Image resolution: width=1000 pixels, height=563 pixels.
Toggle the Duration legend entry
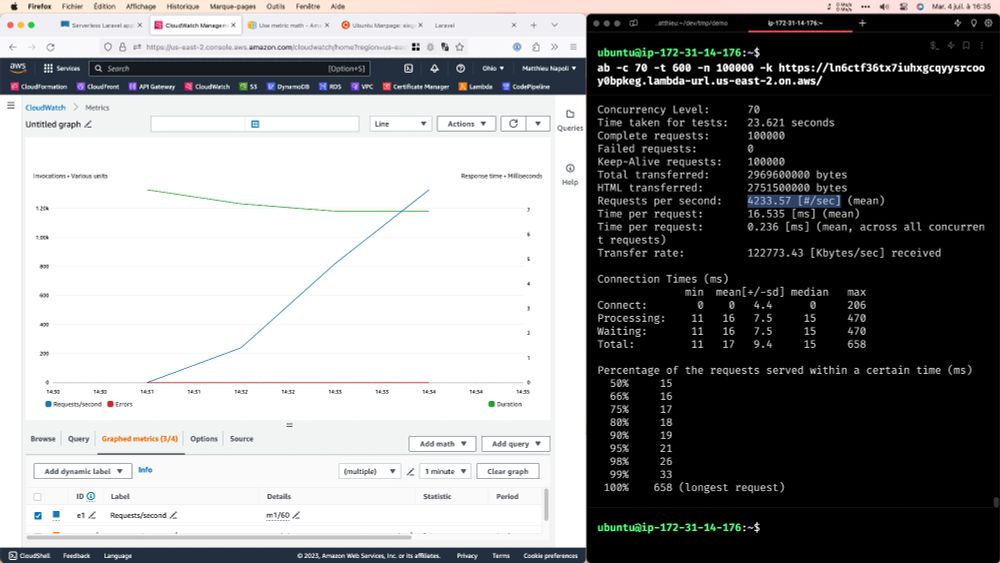[x=505, y=404]
